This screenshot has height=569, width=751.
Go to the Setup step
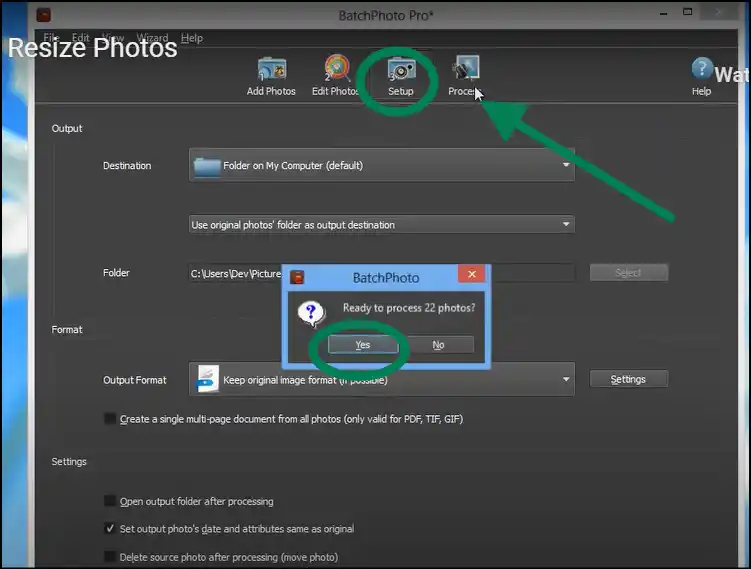click(x=401, y=77)
